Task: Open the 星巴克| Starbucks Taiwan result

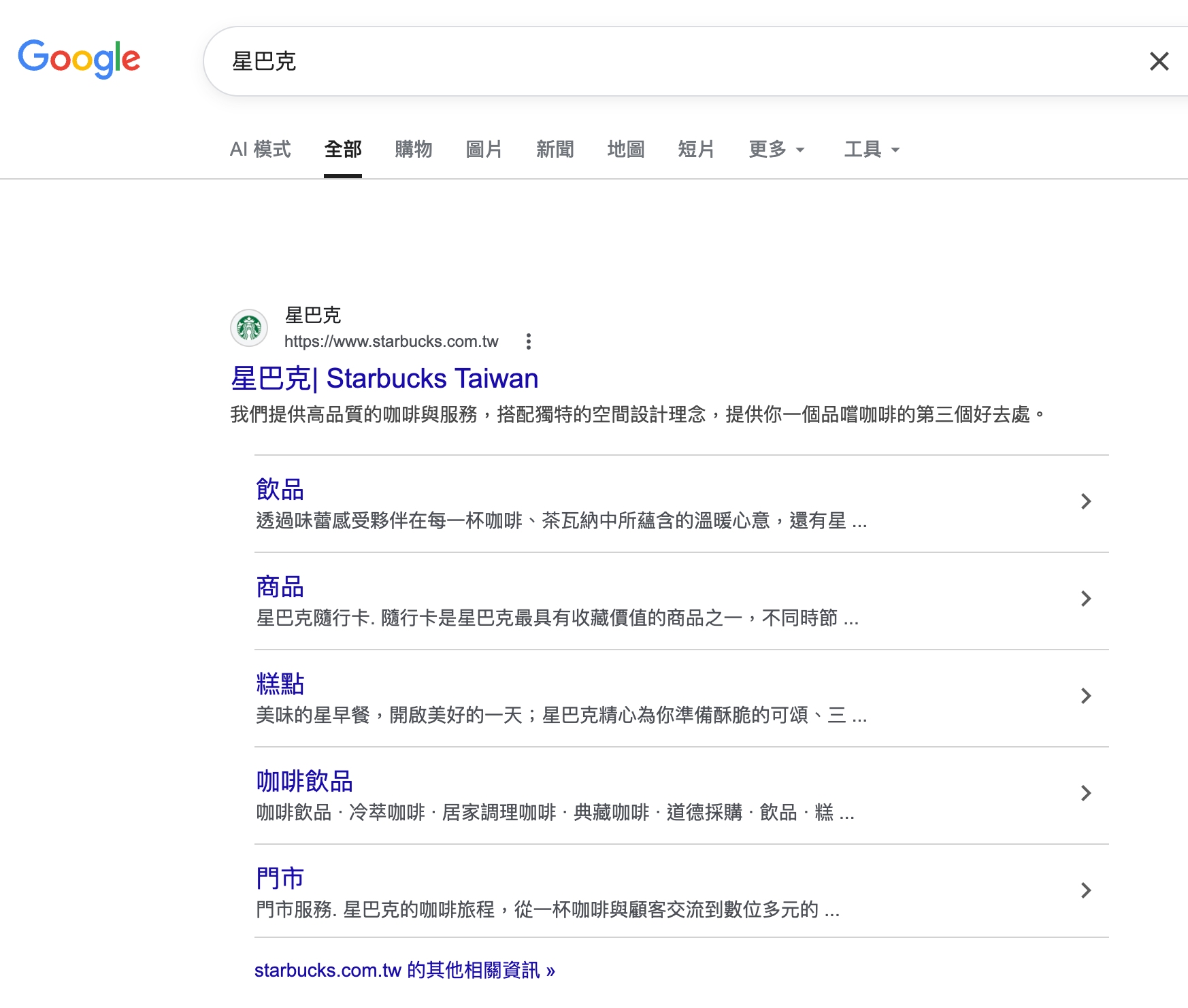Action: coord(384,378)
